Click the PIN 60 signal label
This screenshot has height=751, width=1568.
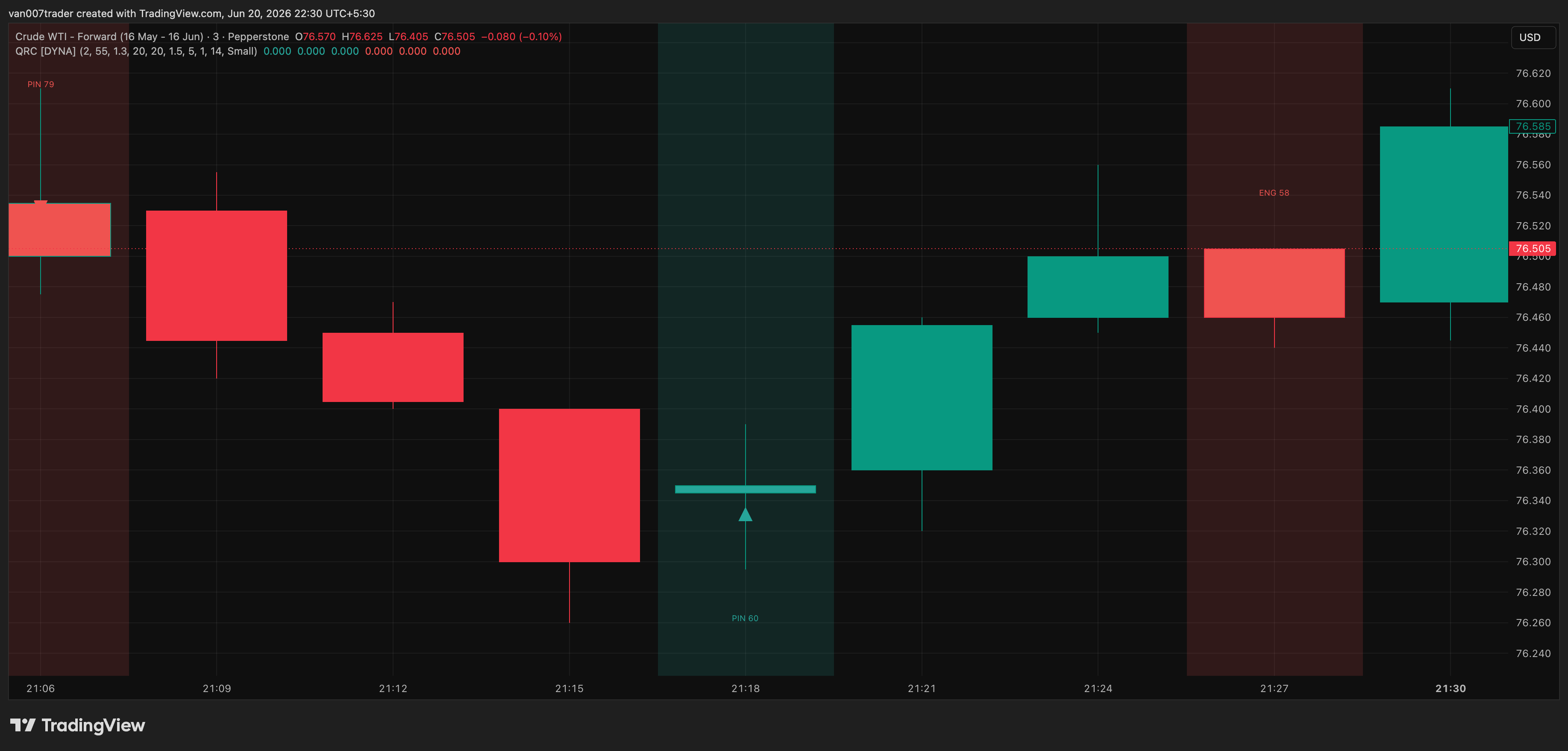[x=745, y=618]
